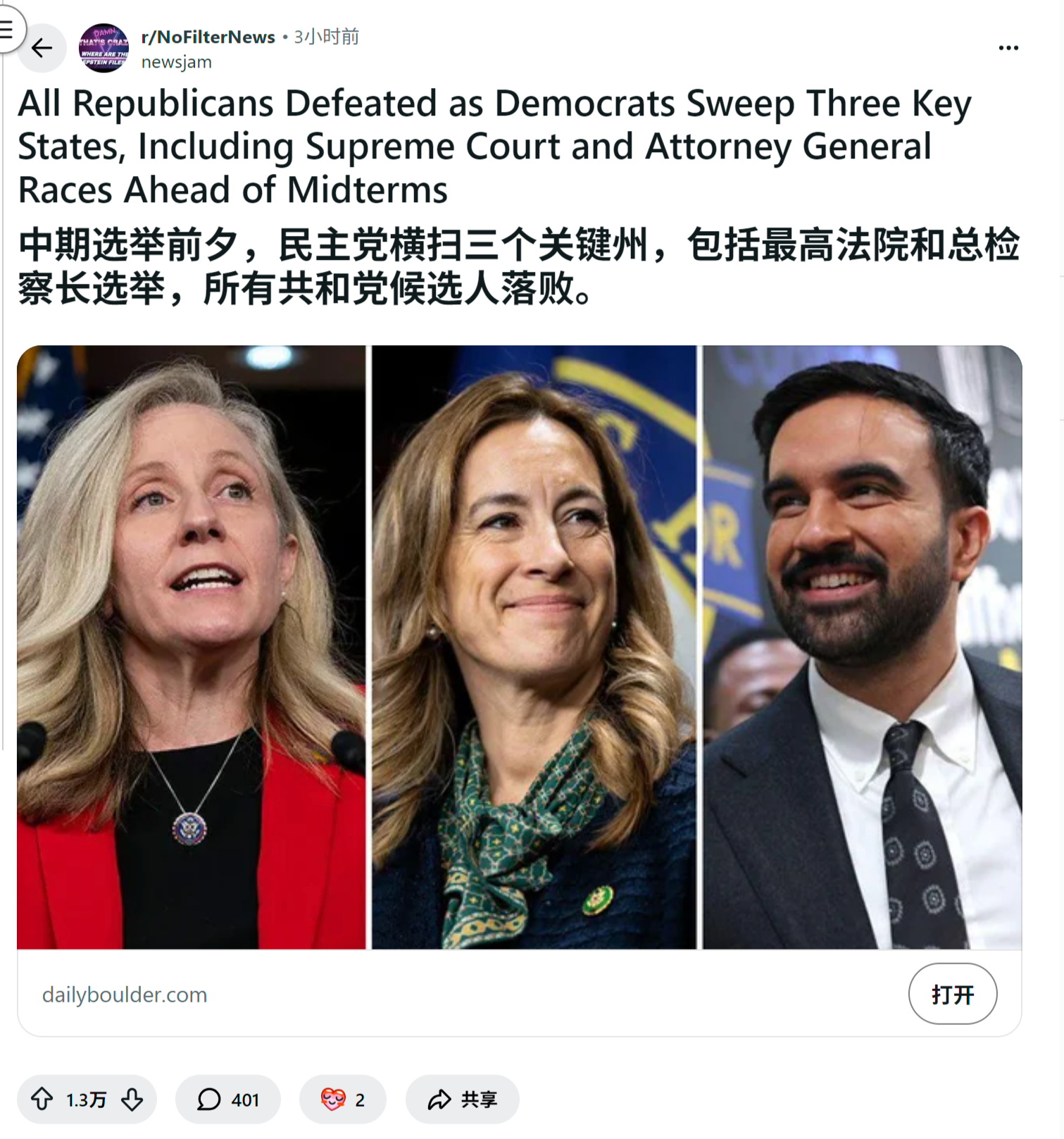Open the link with 打开 button

coord(953,994)
